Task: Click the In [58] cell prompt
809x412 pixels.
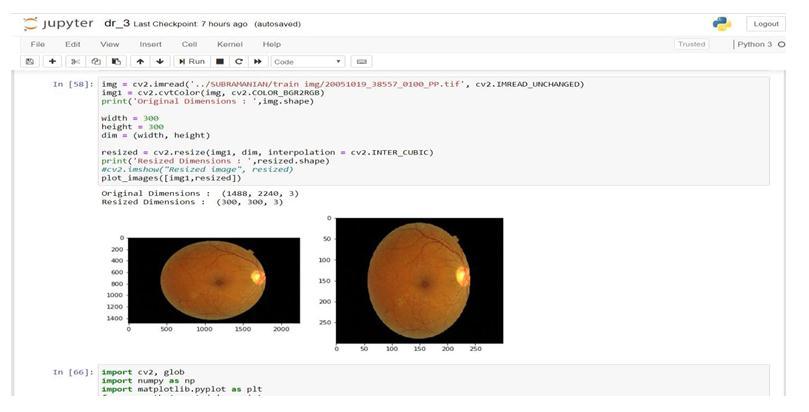Action: tap(73, 84)
